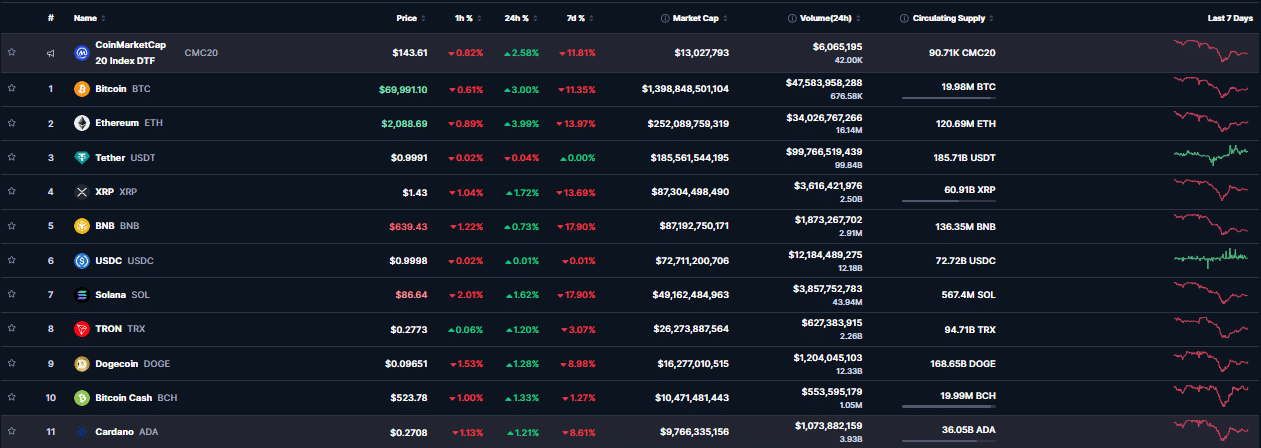Click the TRON coin logo icon
The width and height of the screenshot is (1261, 448).
point(82,329)
